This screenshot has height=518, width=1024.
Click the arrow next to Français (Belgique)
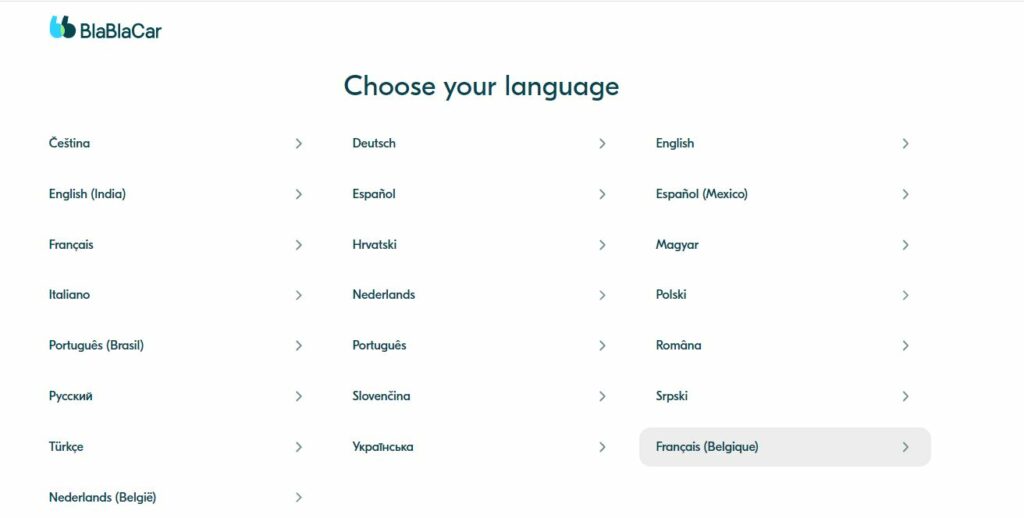905,447
